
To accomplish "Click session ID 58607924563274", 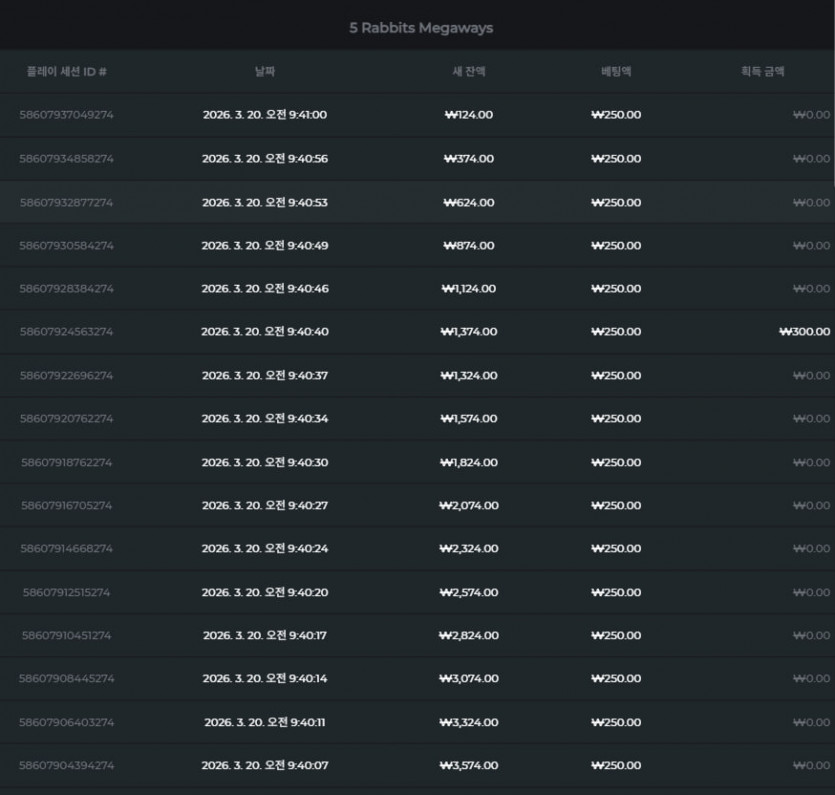I will click(x=66, y=332).
